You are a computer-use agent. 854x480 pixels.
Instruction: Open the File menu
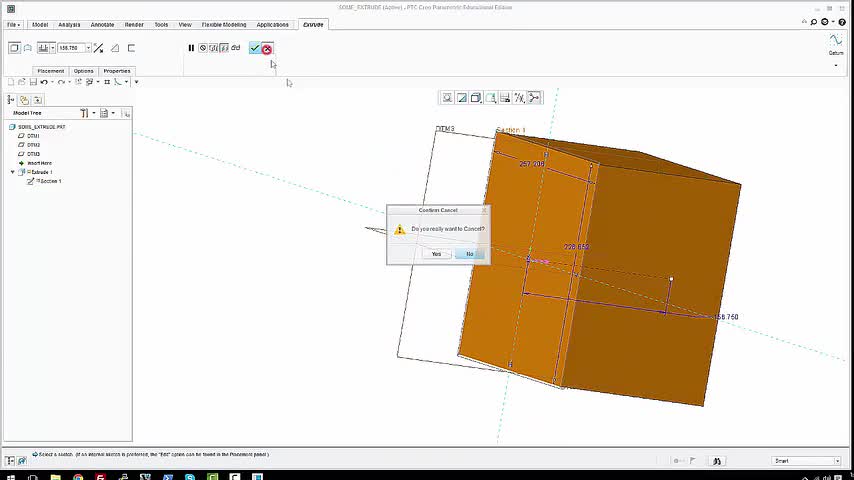(14, 25)
